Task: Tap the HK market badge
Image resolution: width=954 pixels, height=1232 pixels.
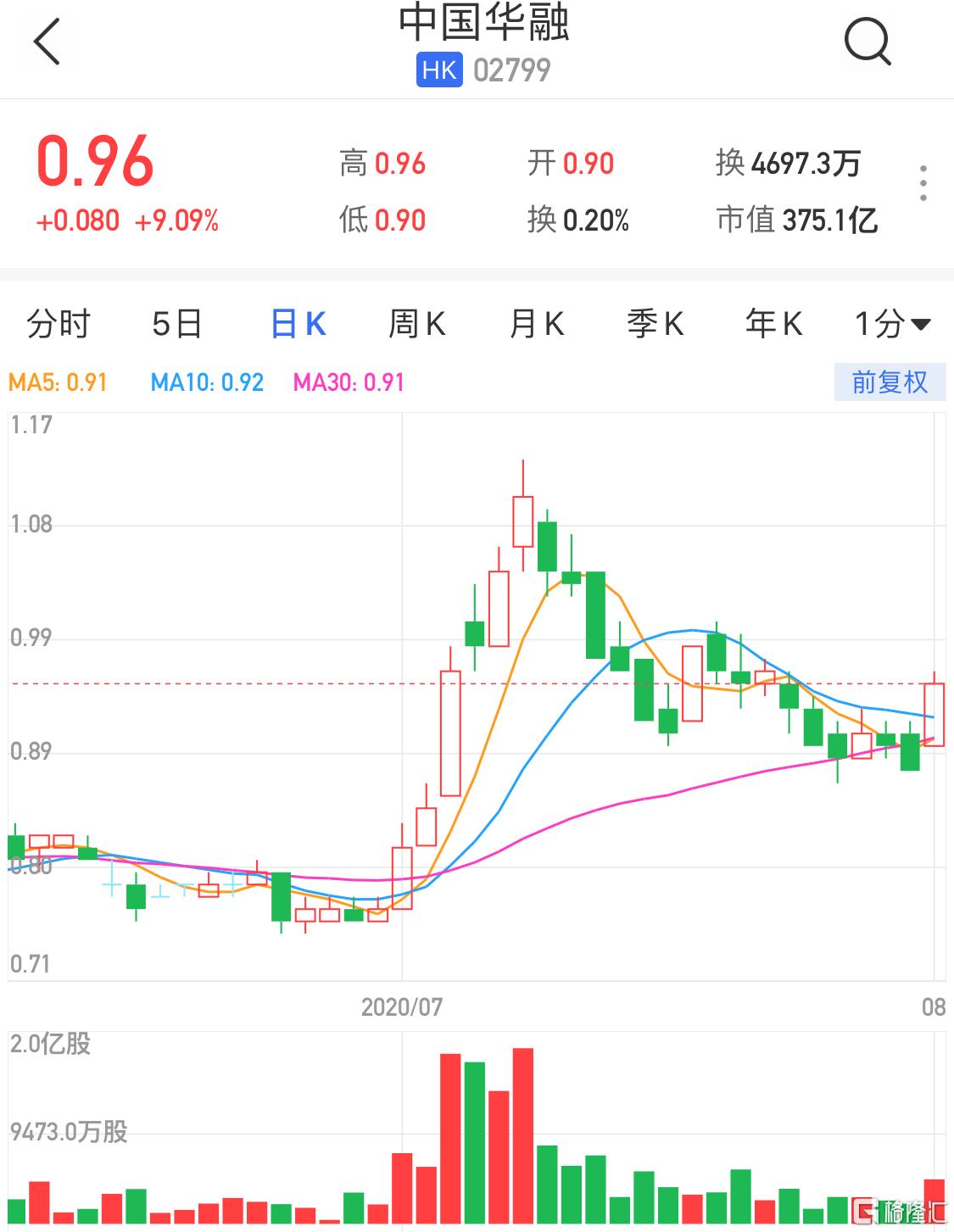Action: point(439,70)
